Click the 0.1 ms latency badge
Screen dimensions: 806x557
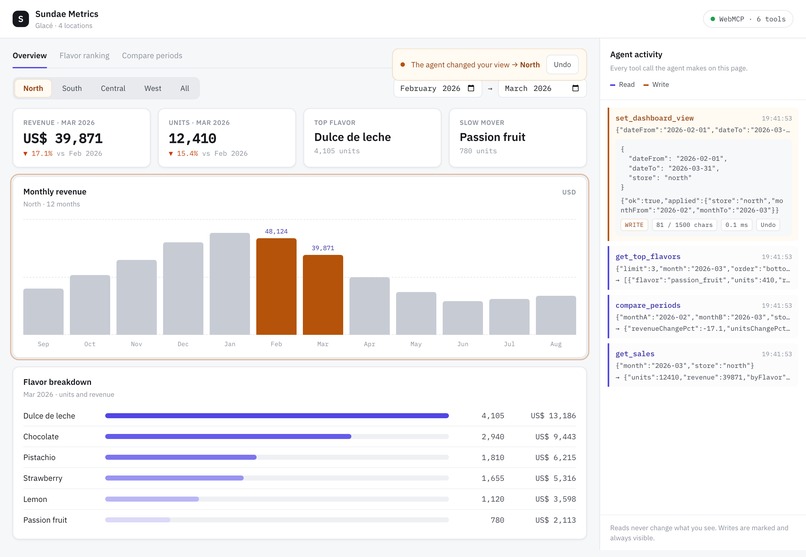pyautogui.click(x=737, y=225)
